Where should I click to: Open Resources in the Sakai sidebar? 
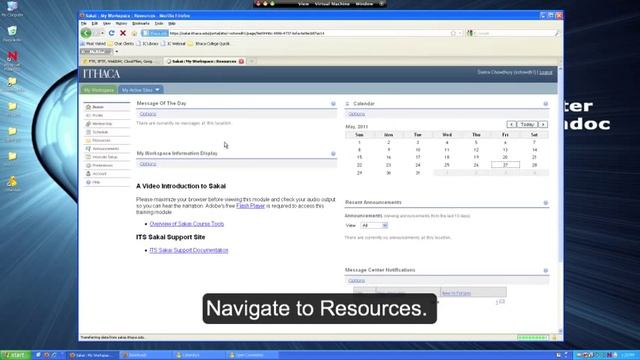tap(107, 140)
